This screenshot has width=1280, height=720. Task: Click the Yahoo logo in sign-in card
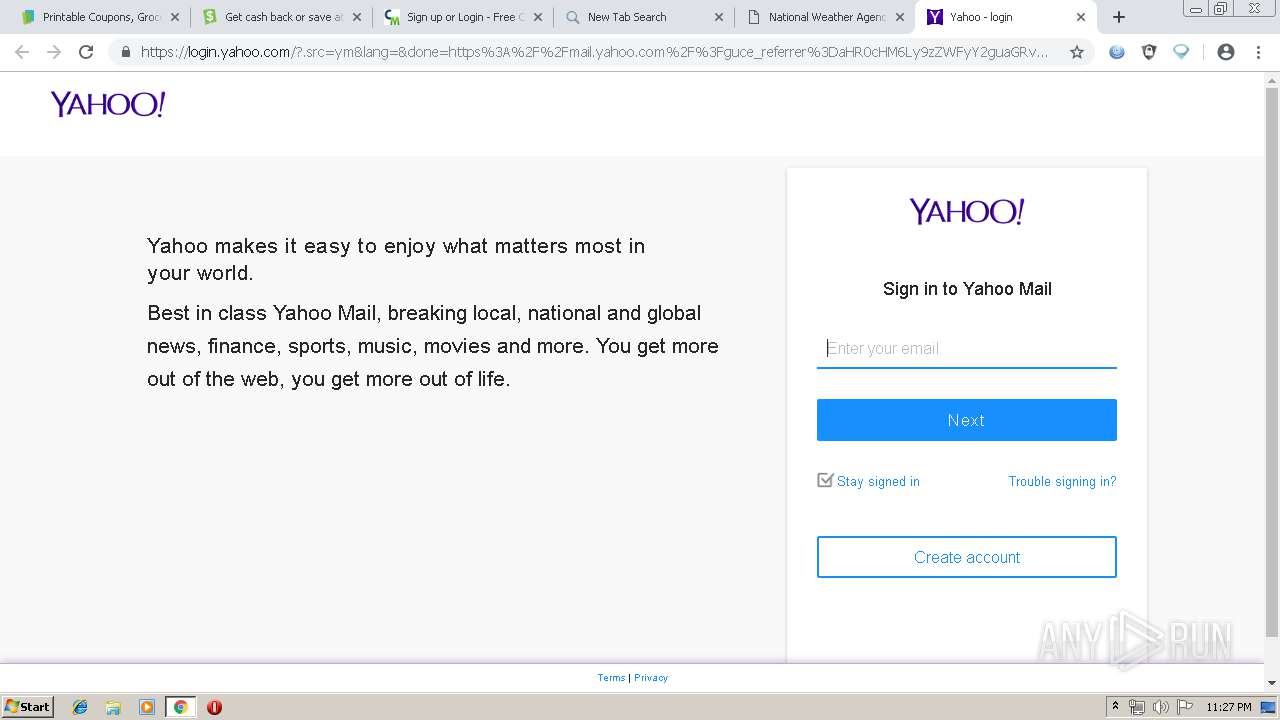(966, 211)
